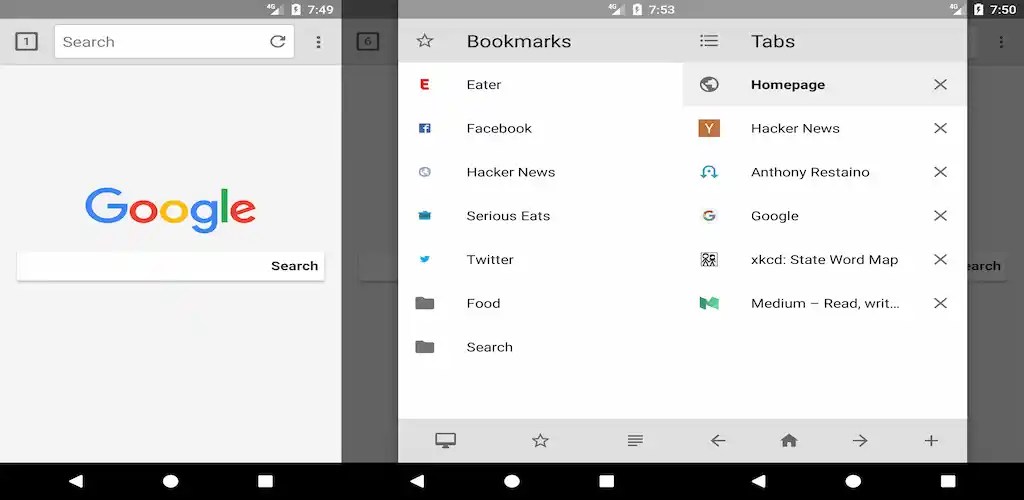This screenshot has width=1024, height=500.
Task: Tap the reading mode lines icon
Action: (635, 441)
